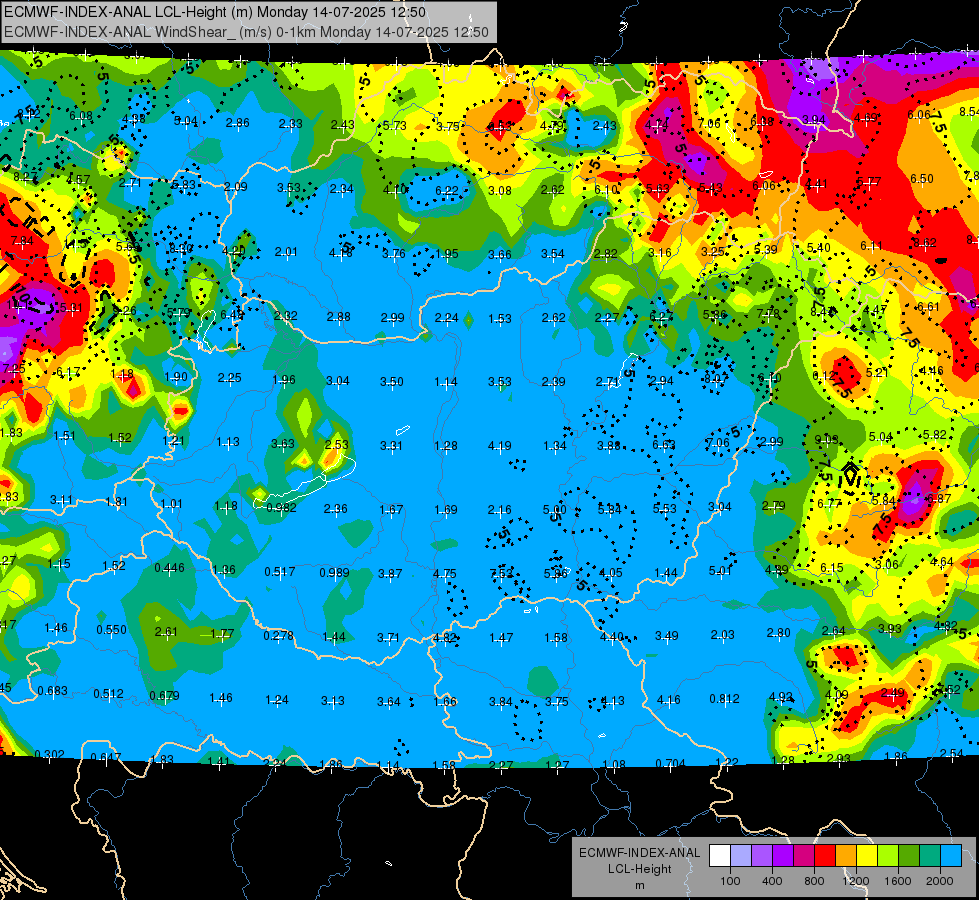Image resolution: width=979 pixels, height=900 pixels.
Task: Click the wind shear value 0.517
Action: tap(280, 571)
